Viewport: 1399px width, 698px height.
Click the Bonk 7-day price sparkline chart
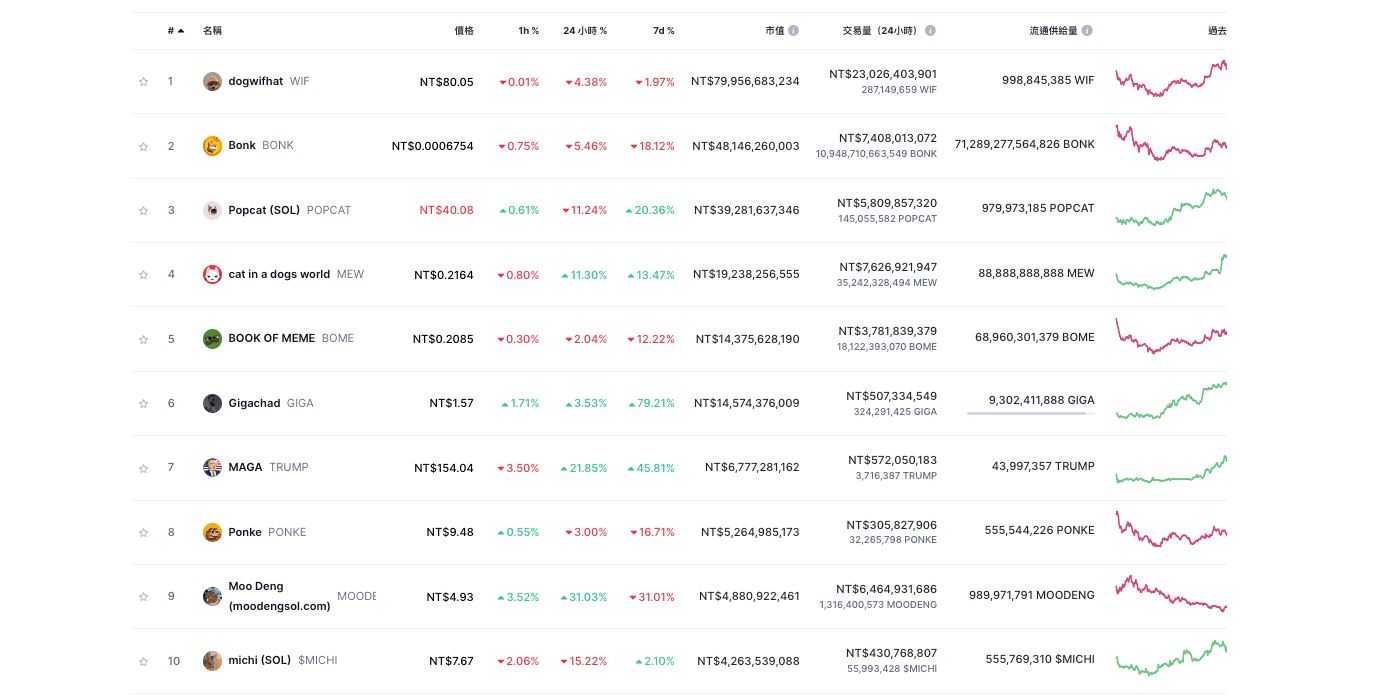click(x=1170, y=144)
